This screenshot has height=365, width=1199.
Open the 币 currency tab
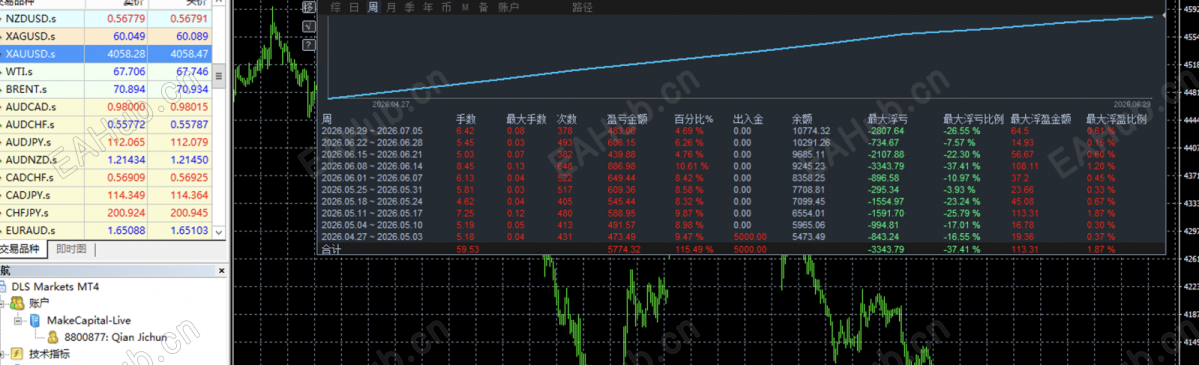447,8
